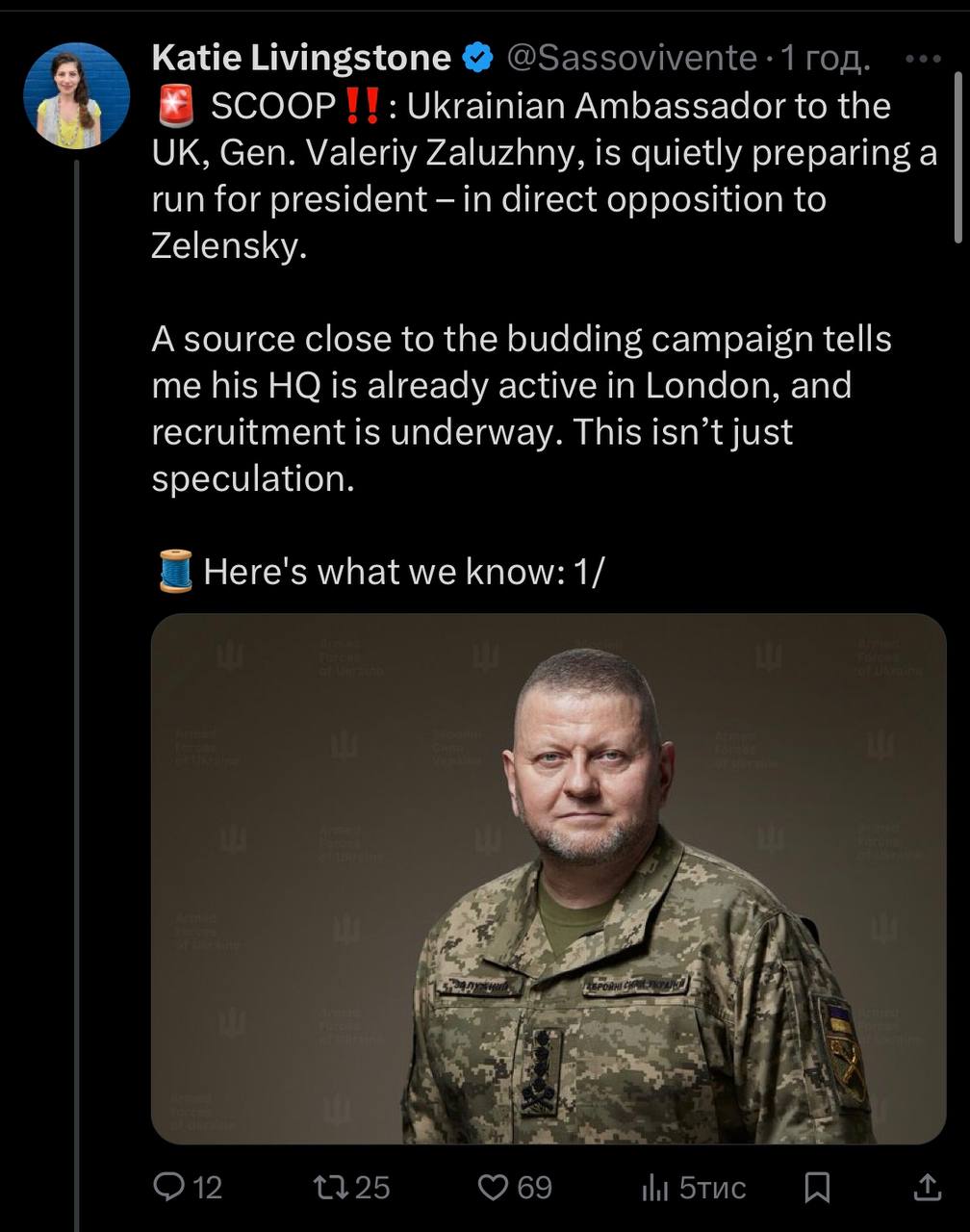Click the blue verified badge

tap(478, 59)
